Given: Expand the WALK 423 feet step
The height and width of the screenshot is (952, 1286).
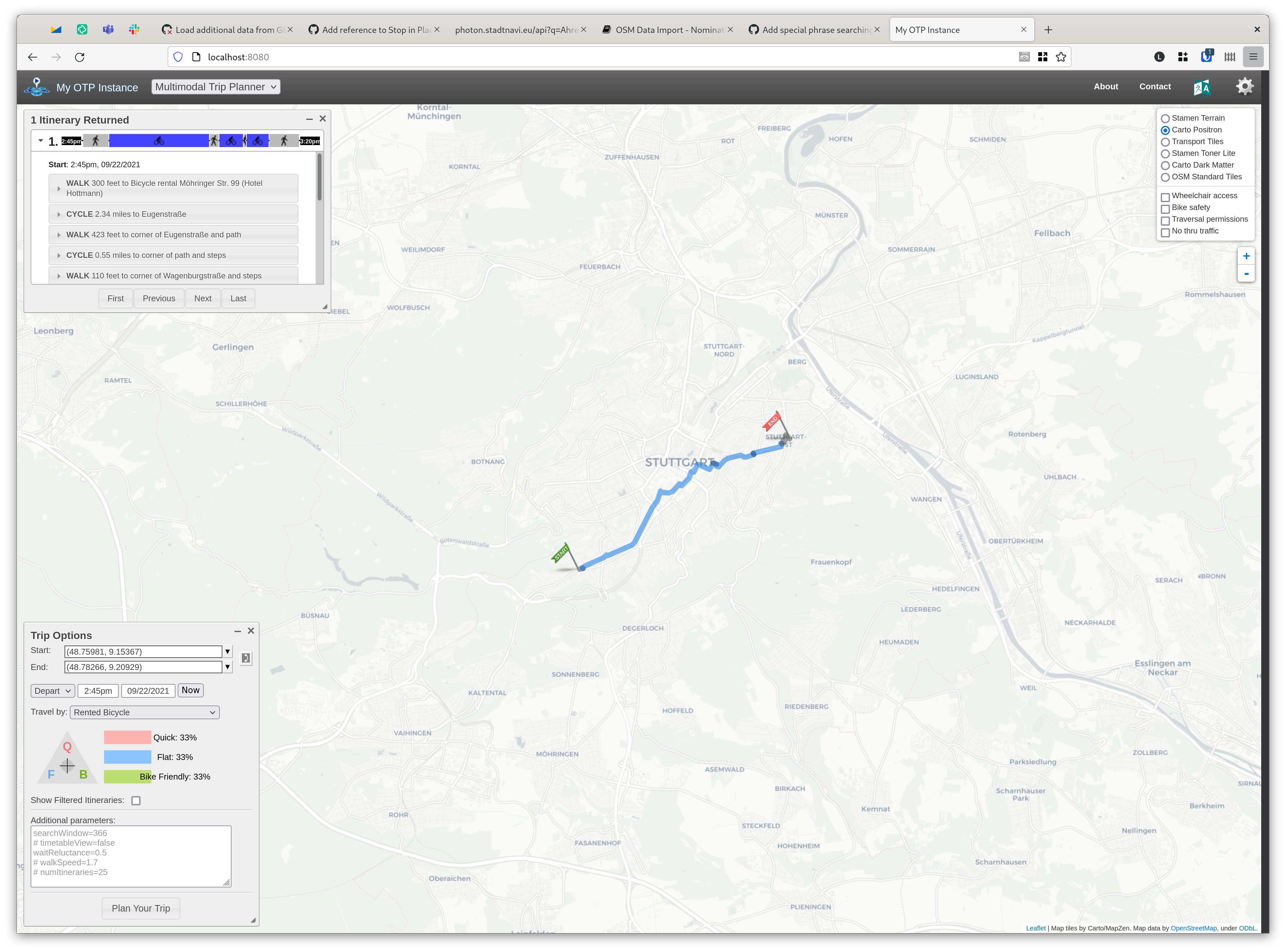Looking at the screenshot, I should [x=173, y=234].
